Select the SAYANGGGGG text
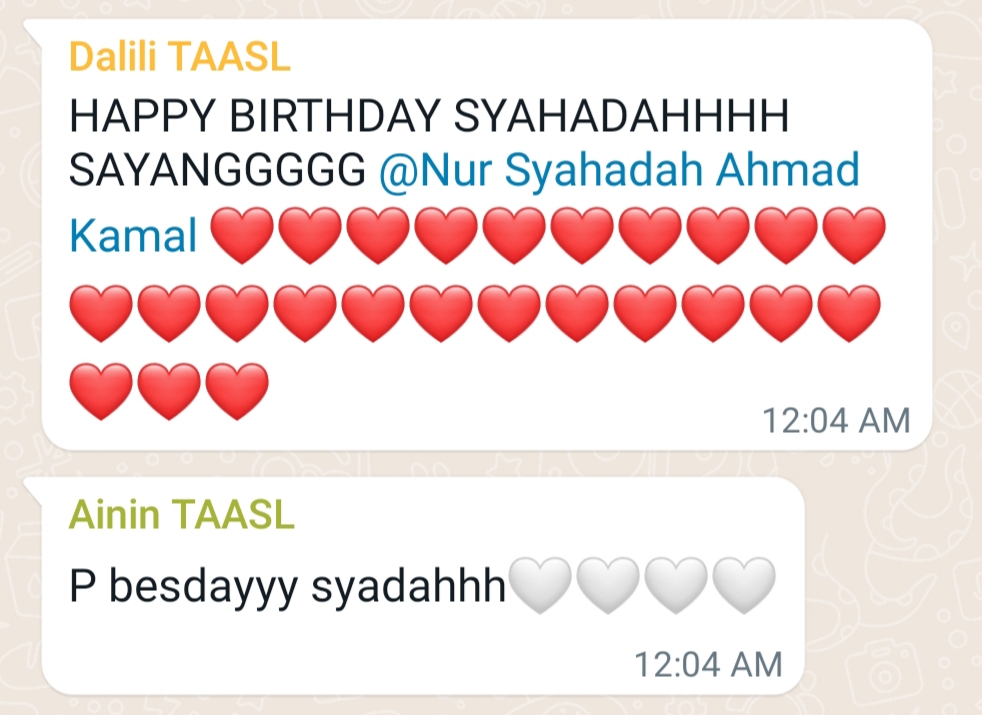Viewport: 982px width, 715px height. pos(217,170)
